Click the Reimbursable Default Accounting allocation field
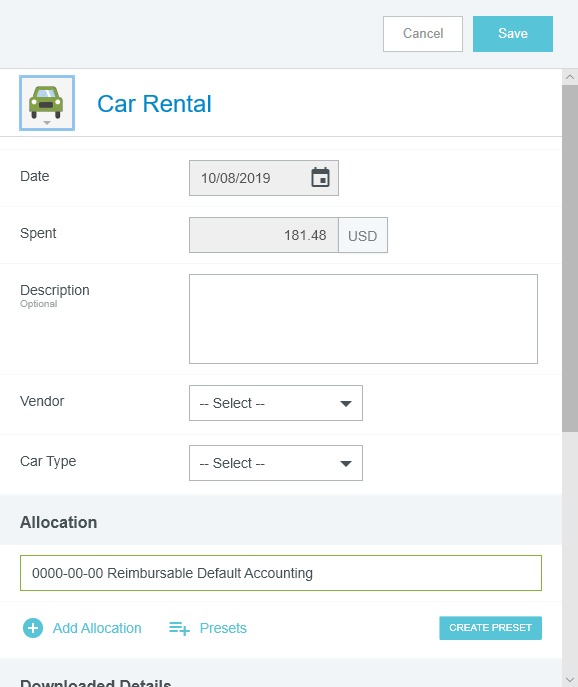Viewport: 578px width, 687px height. pos(281,573)
